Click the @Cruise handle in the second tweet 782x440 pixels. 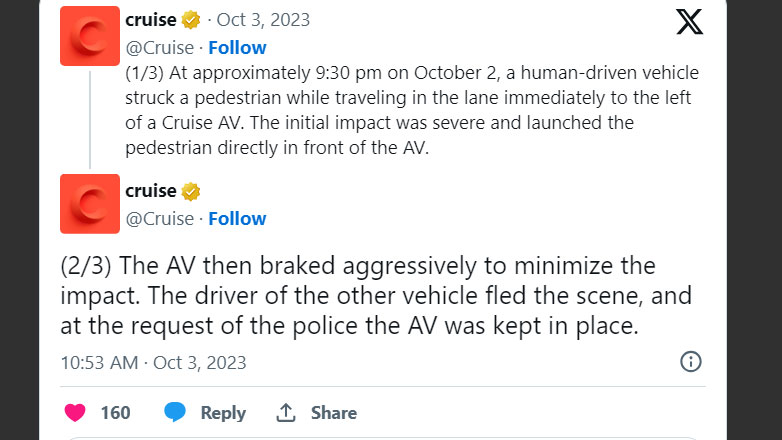[x=159, y=218]
